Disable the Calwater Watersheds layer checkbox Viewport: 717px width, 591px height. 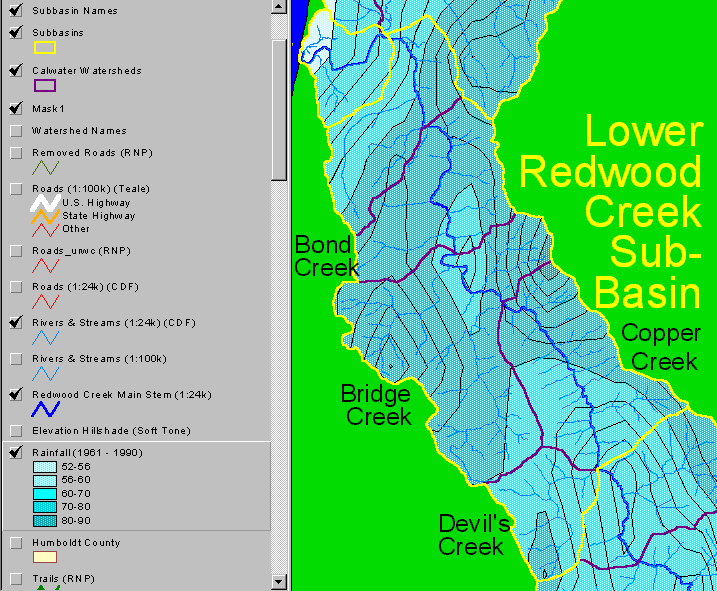16,70
